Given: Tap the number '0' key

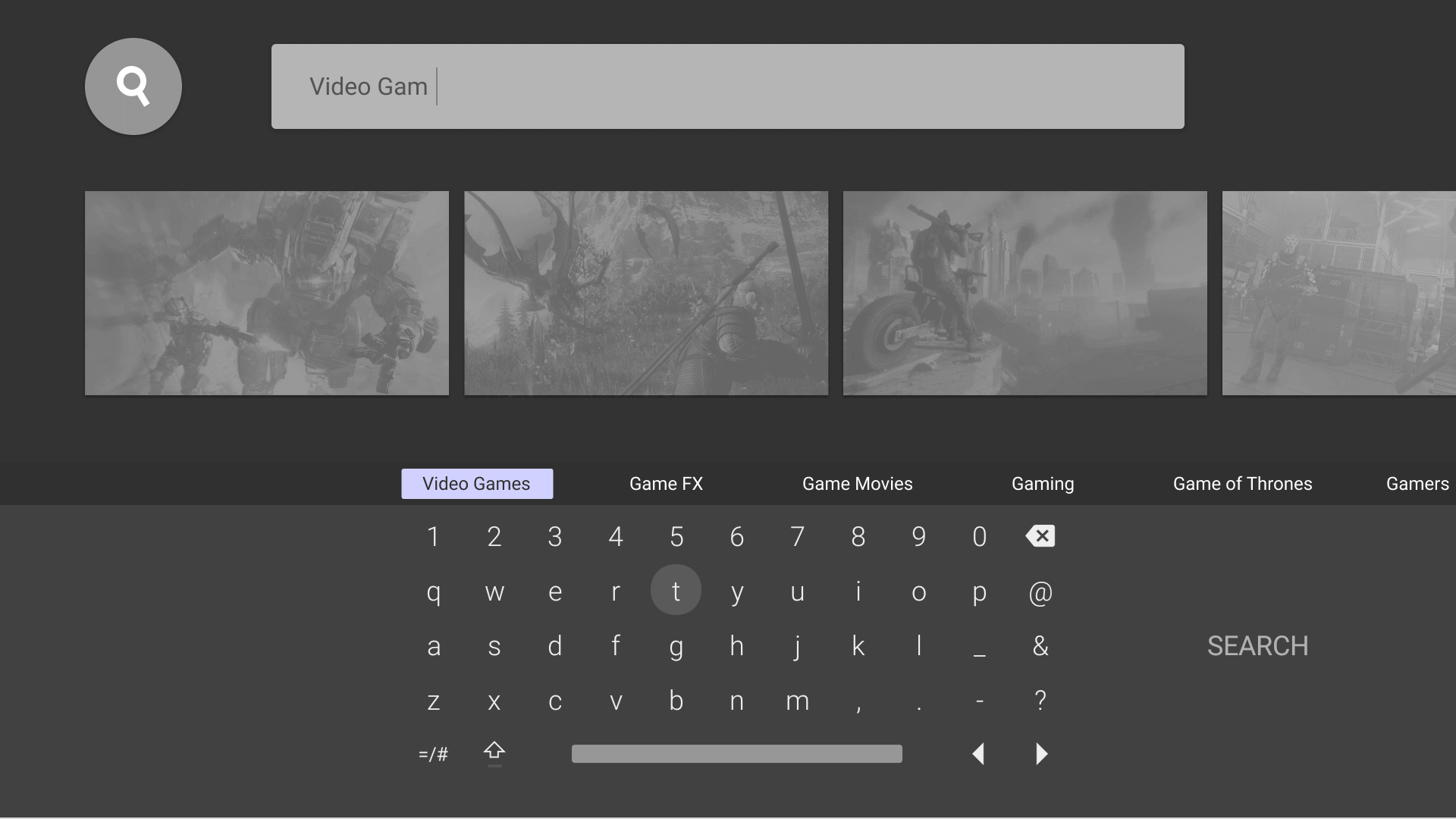Looking at the screenshot, I should (980, 537).
